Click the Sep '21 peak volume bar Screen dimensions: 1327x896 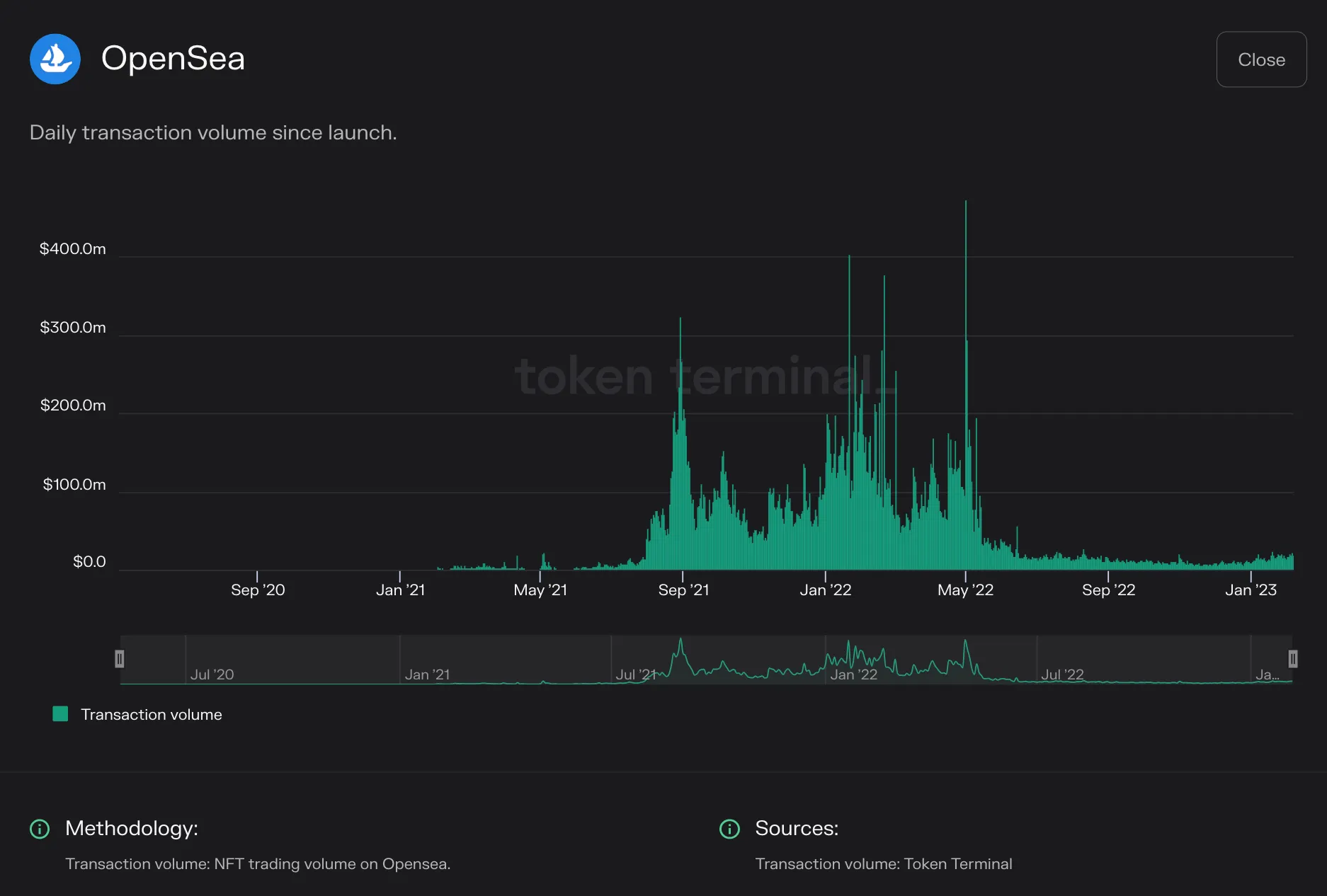680,444
